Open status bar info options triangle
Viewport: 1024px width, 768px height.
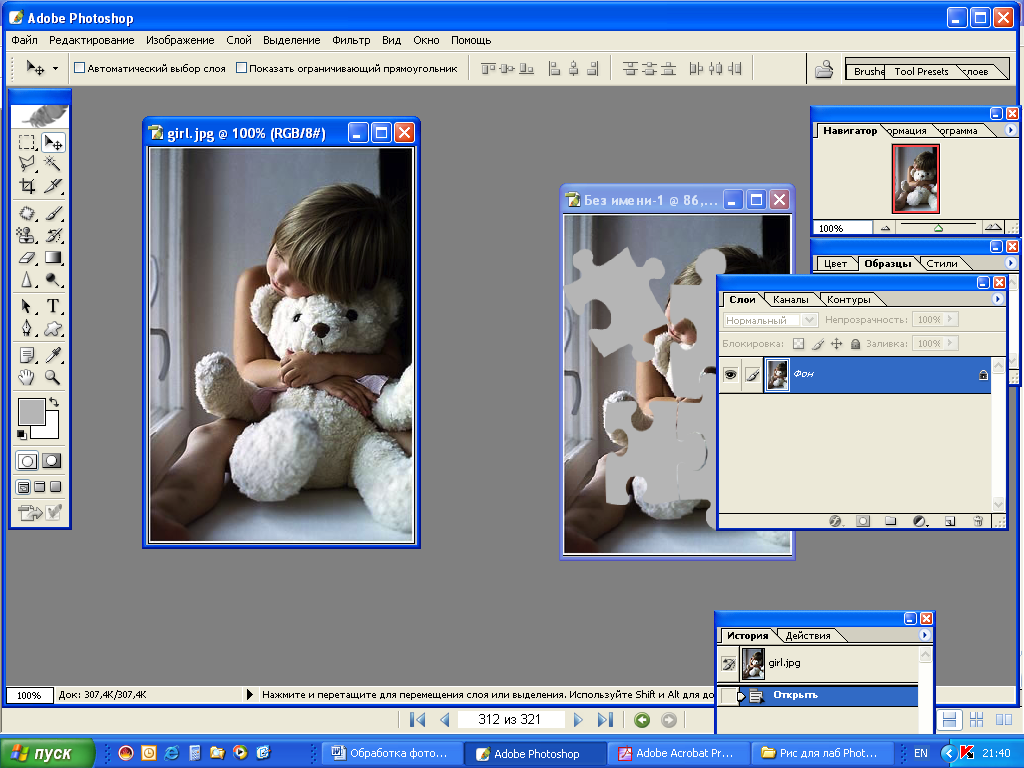point(249,694)
